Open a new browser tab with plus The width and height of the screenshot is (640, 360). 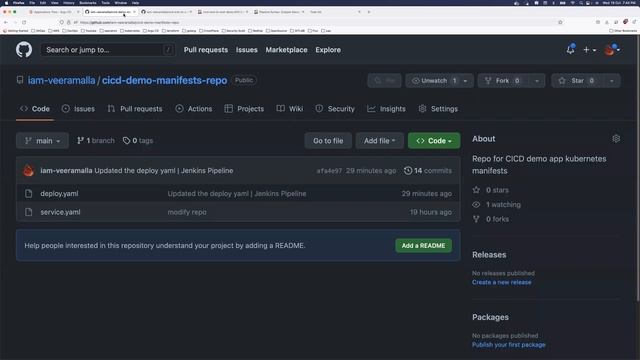click(x=369, y=12)
